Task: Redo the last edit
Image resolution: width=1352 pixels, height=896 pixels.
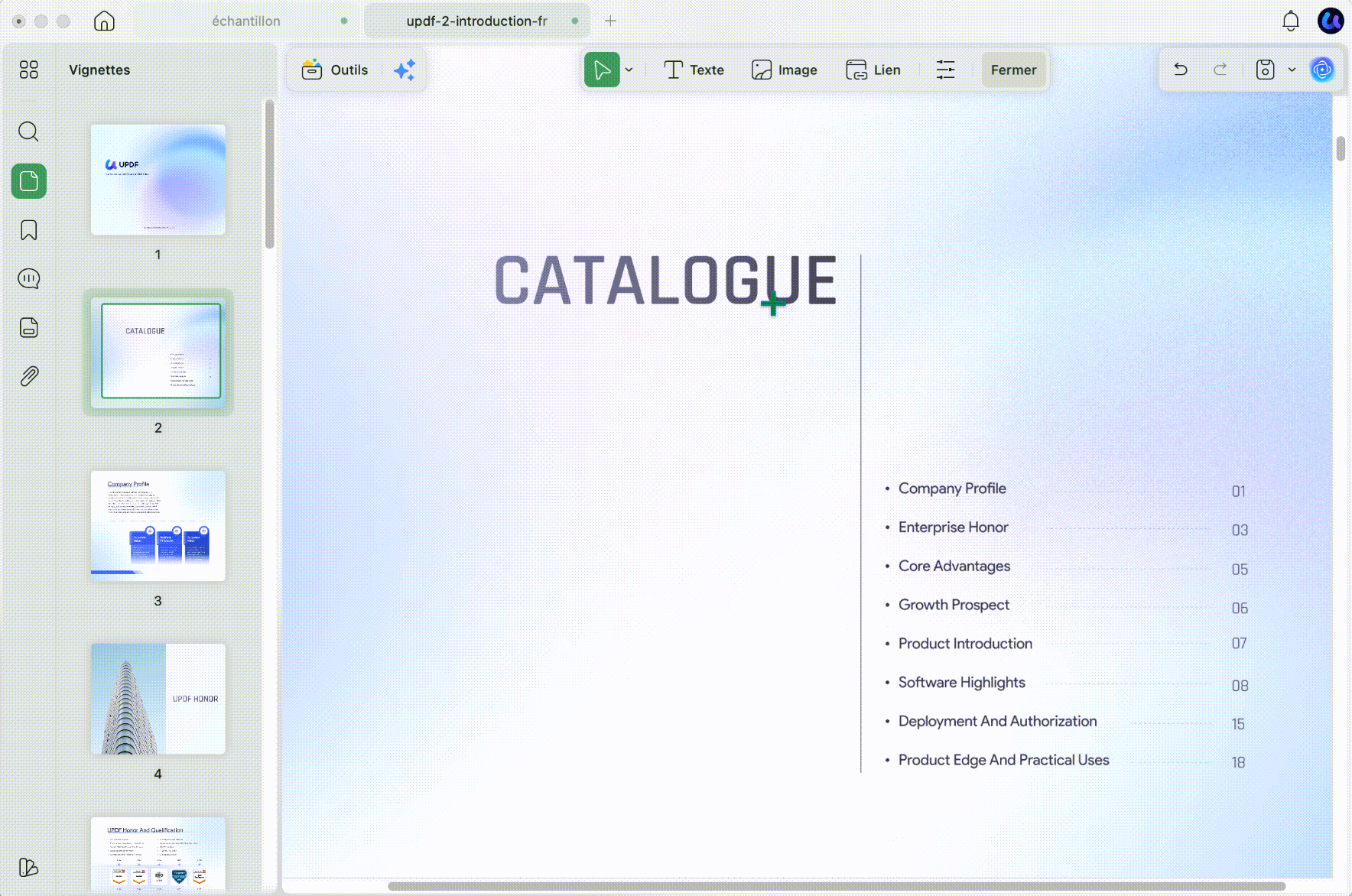Action: click(x=1220, y=70)
